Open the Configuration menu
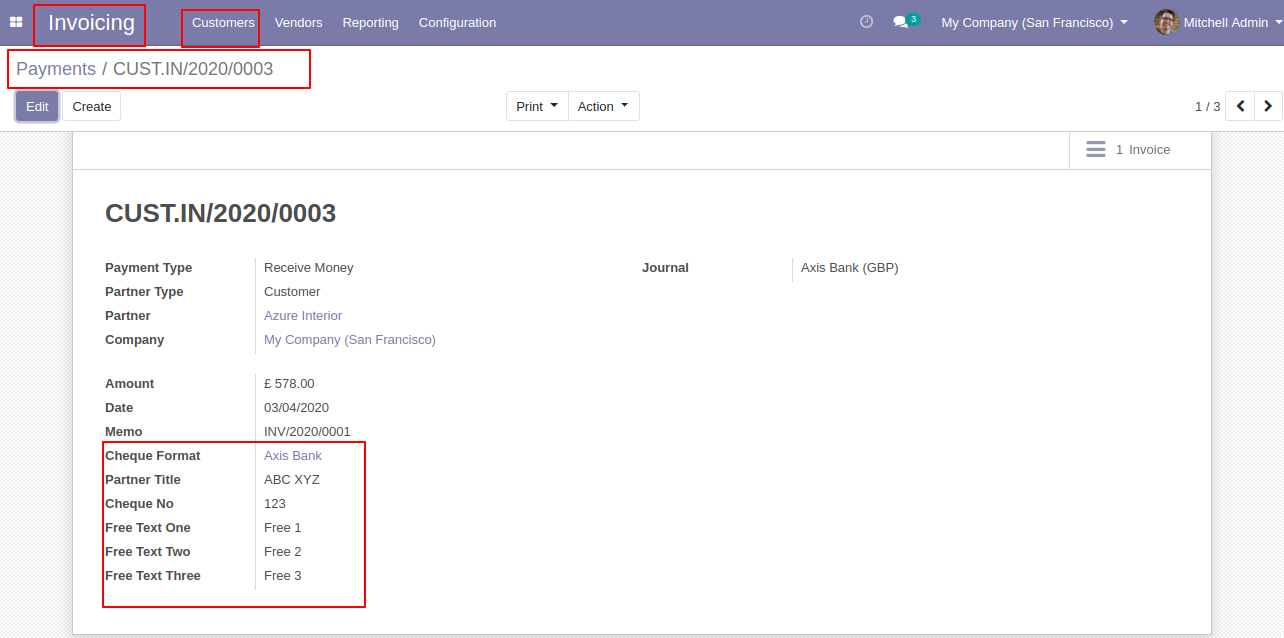 tap(457, 22)
